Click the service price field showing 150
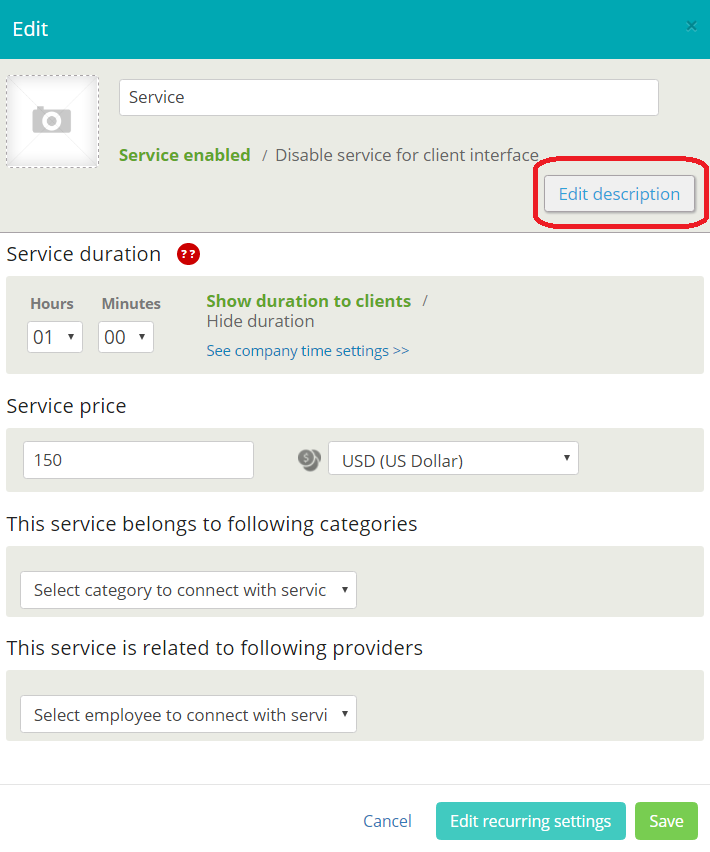The width and height of the screenshot is (710, 852). 138,460
